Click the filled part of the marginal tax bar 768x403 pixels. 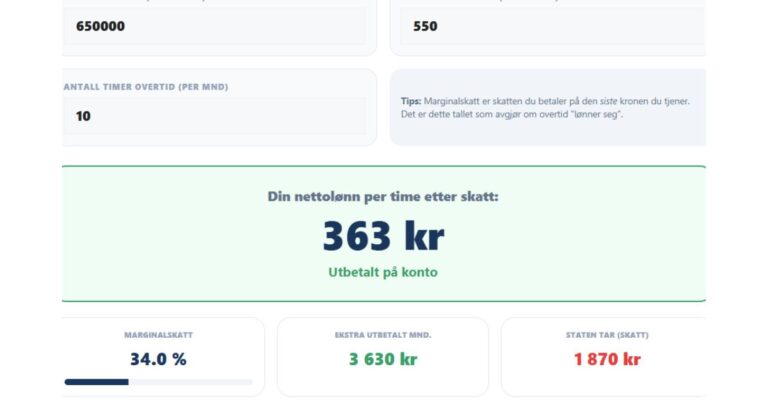tap(96, 382)
